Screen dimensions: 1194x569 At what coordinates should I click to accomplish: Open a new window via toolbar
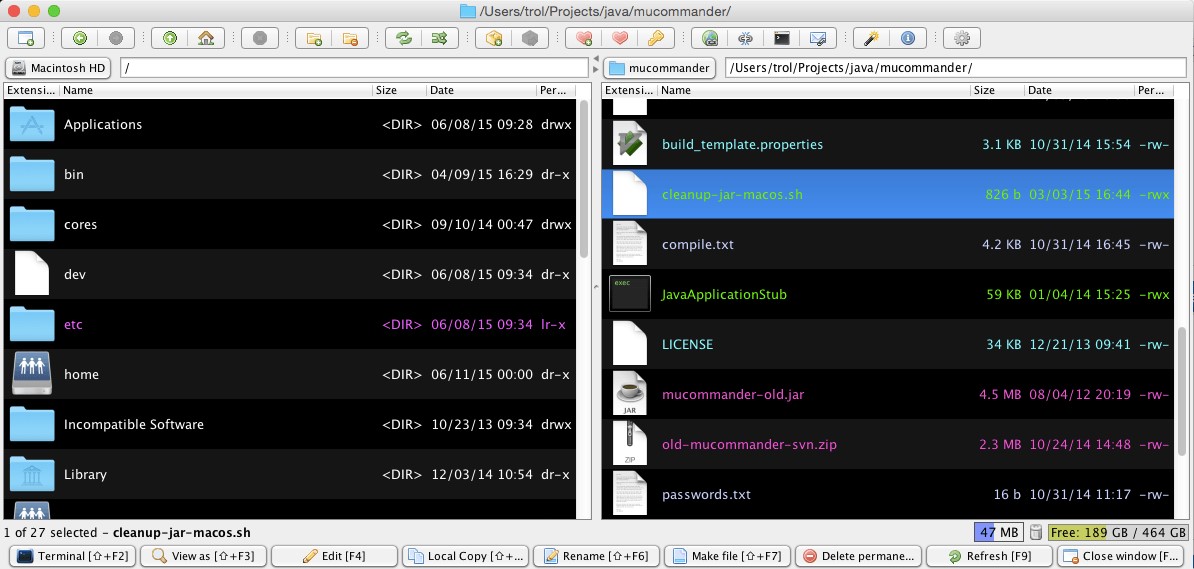[26, 38]
